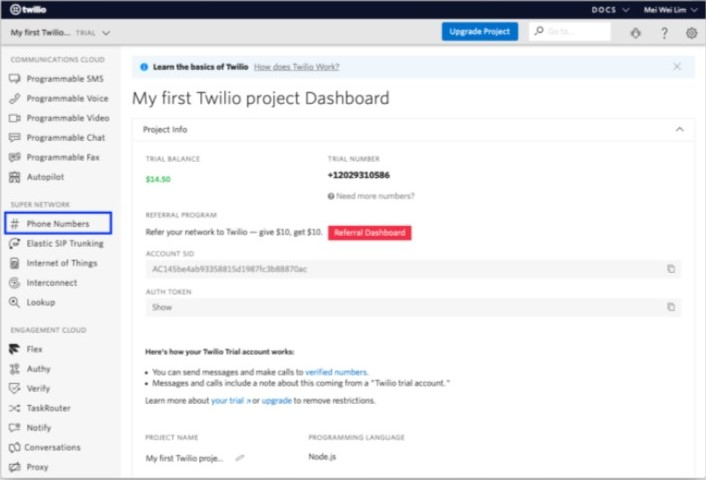This screenshot has height=480, width=706.
Task: Click the Proxy icon
Action: point(15,467)
